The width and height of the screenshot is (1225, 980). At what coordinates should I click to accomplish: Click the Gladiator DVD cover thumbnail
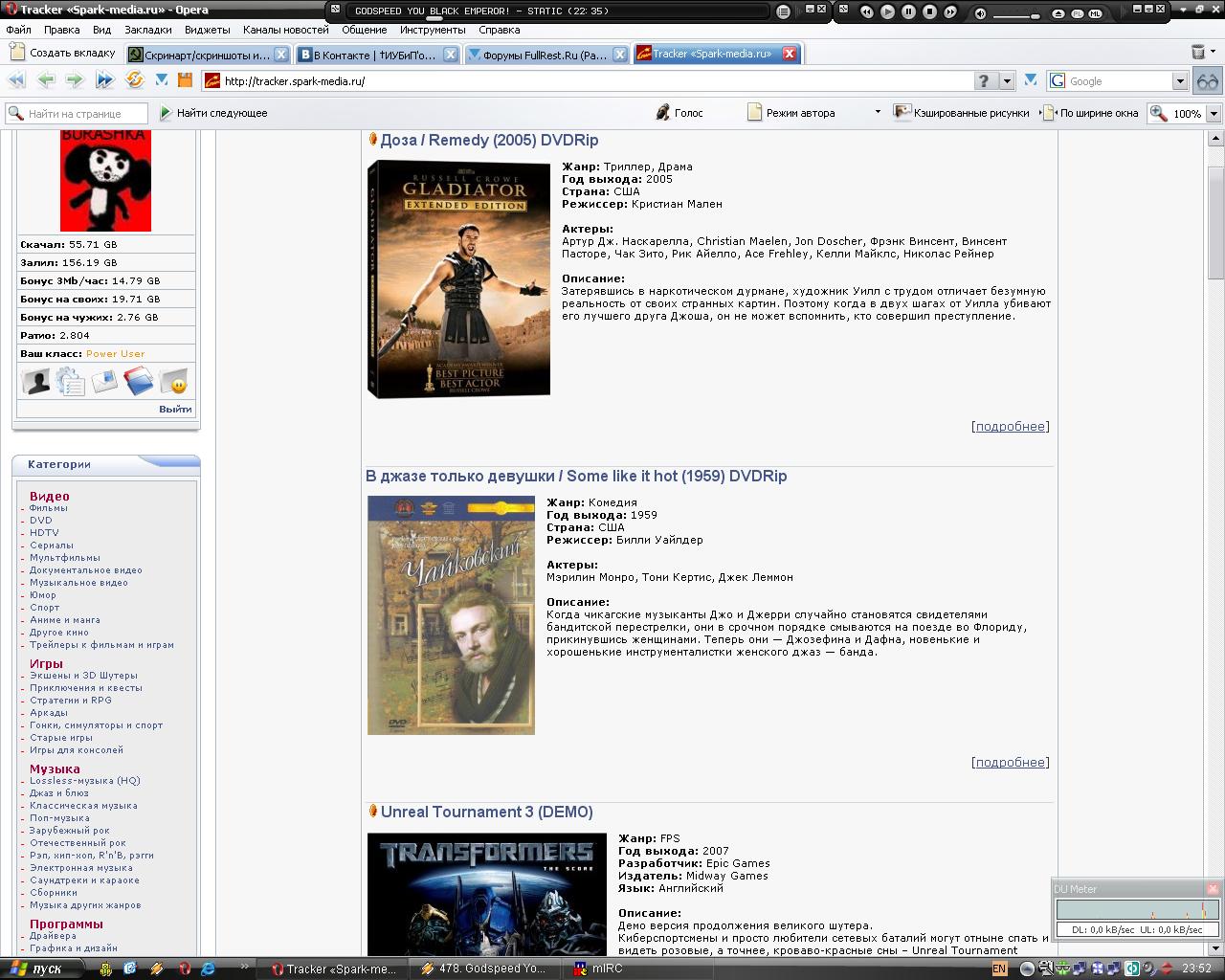459,278
